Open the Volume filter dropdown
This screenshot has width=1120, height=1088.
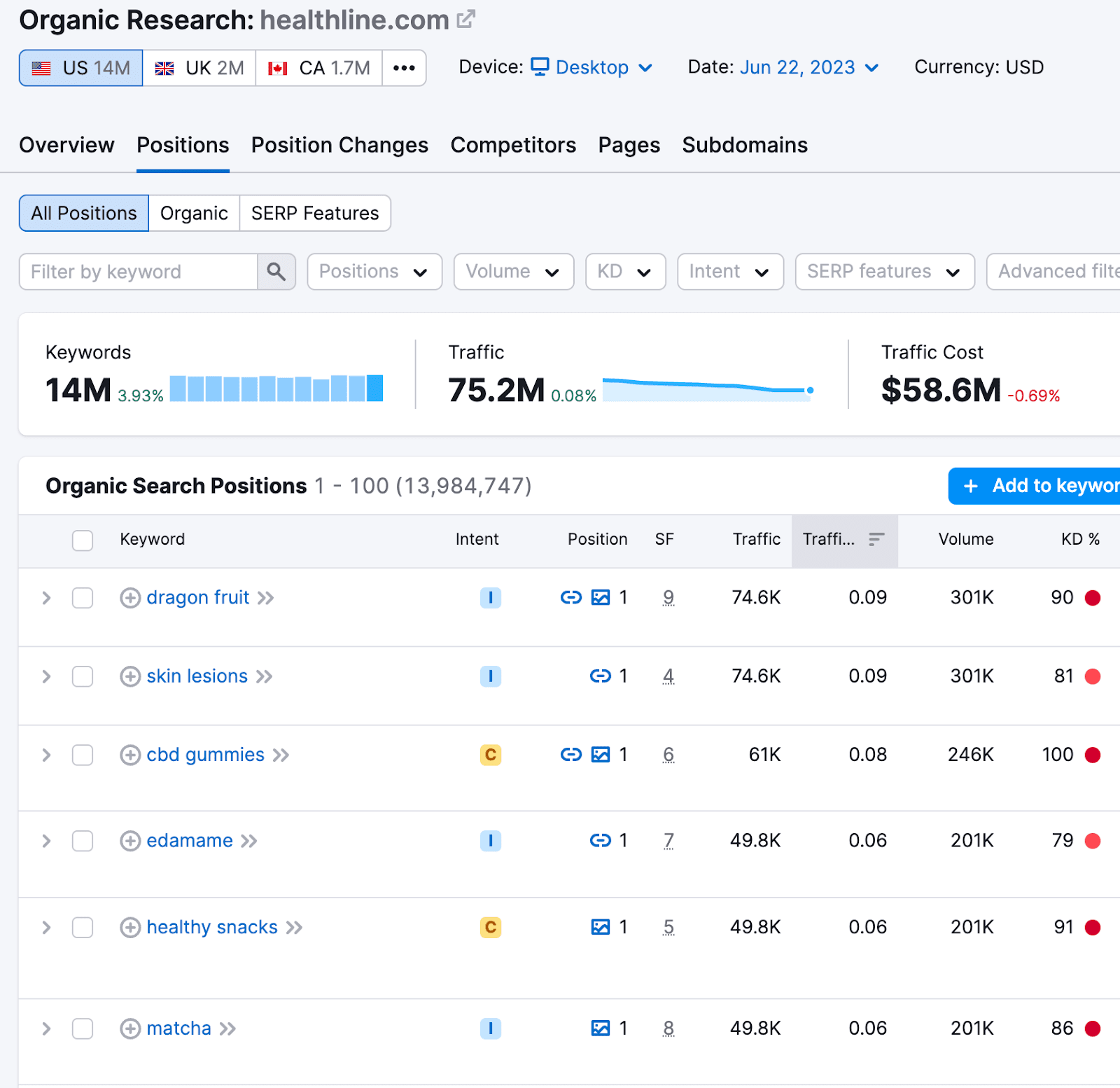(513, 272)
